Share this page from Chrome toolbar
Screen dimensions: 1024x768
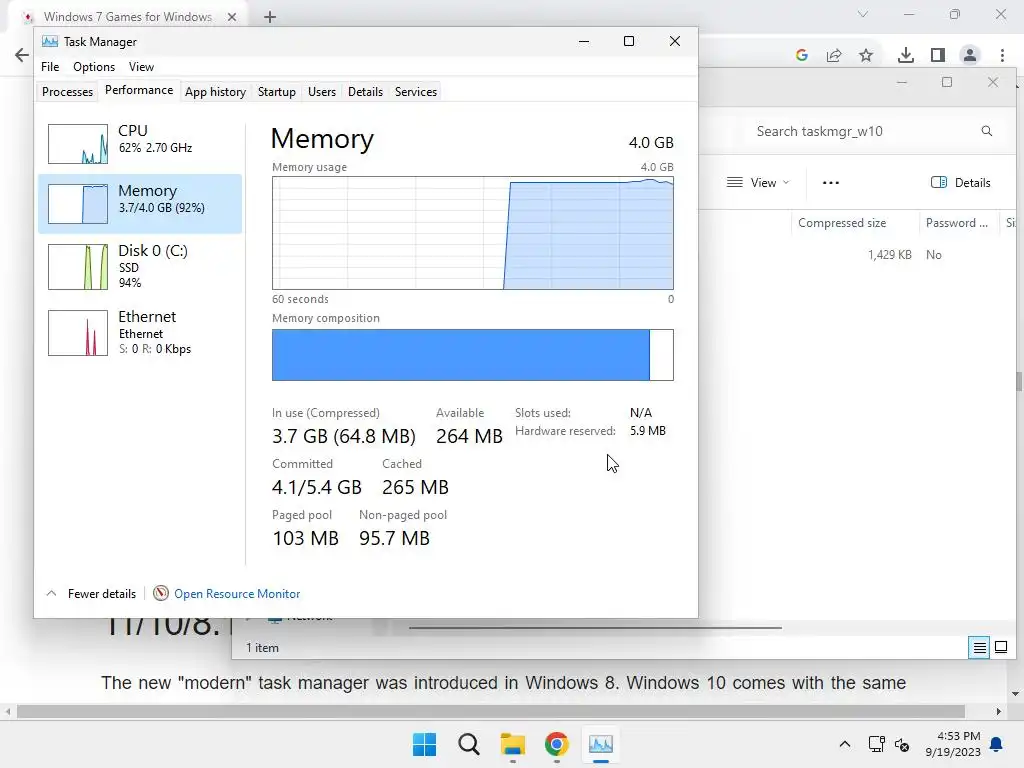pos(834,56)
